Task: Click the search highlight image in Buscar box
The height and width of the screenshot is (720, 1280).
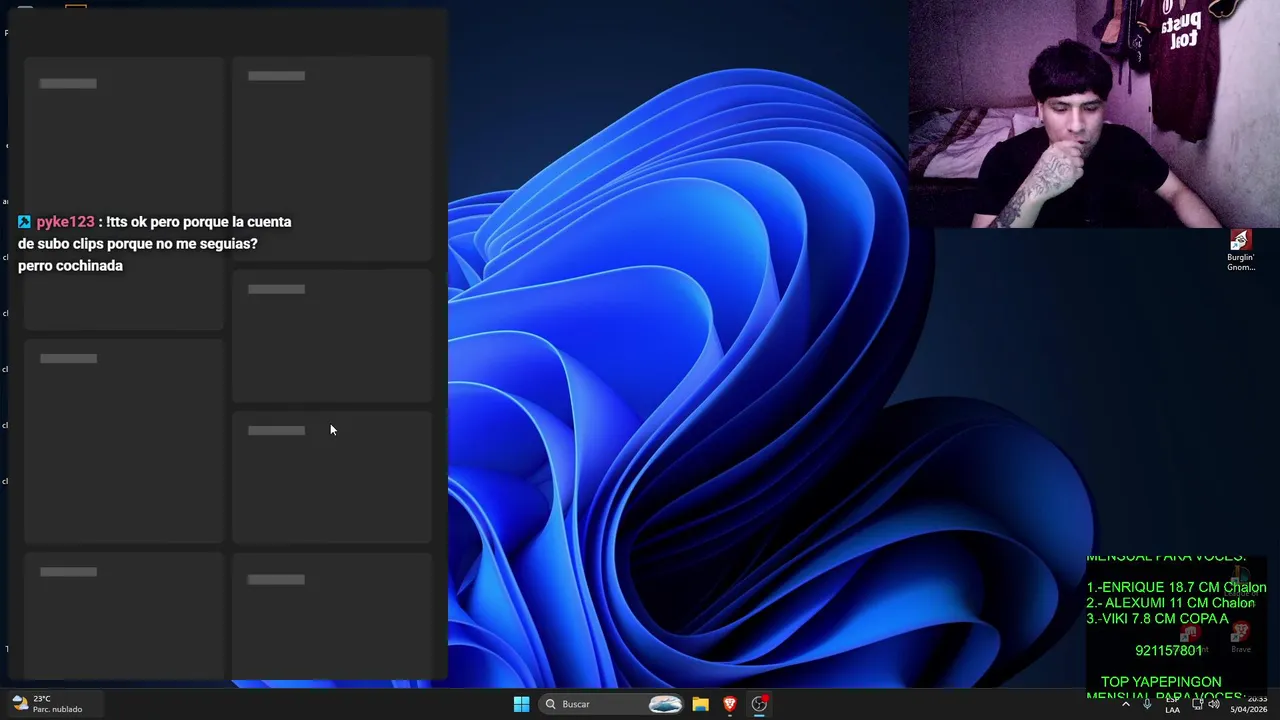Action: coord(665,704)
